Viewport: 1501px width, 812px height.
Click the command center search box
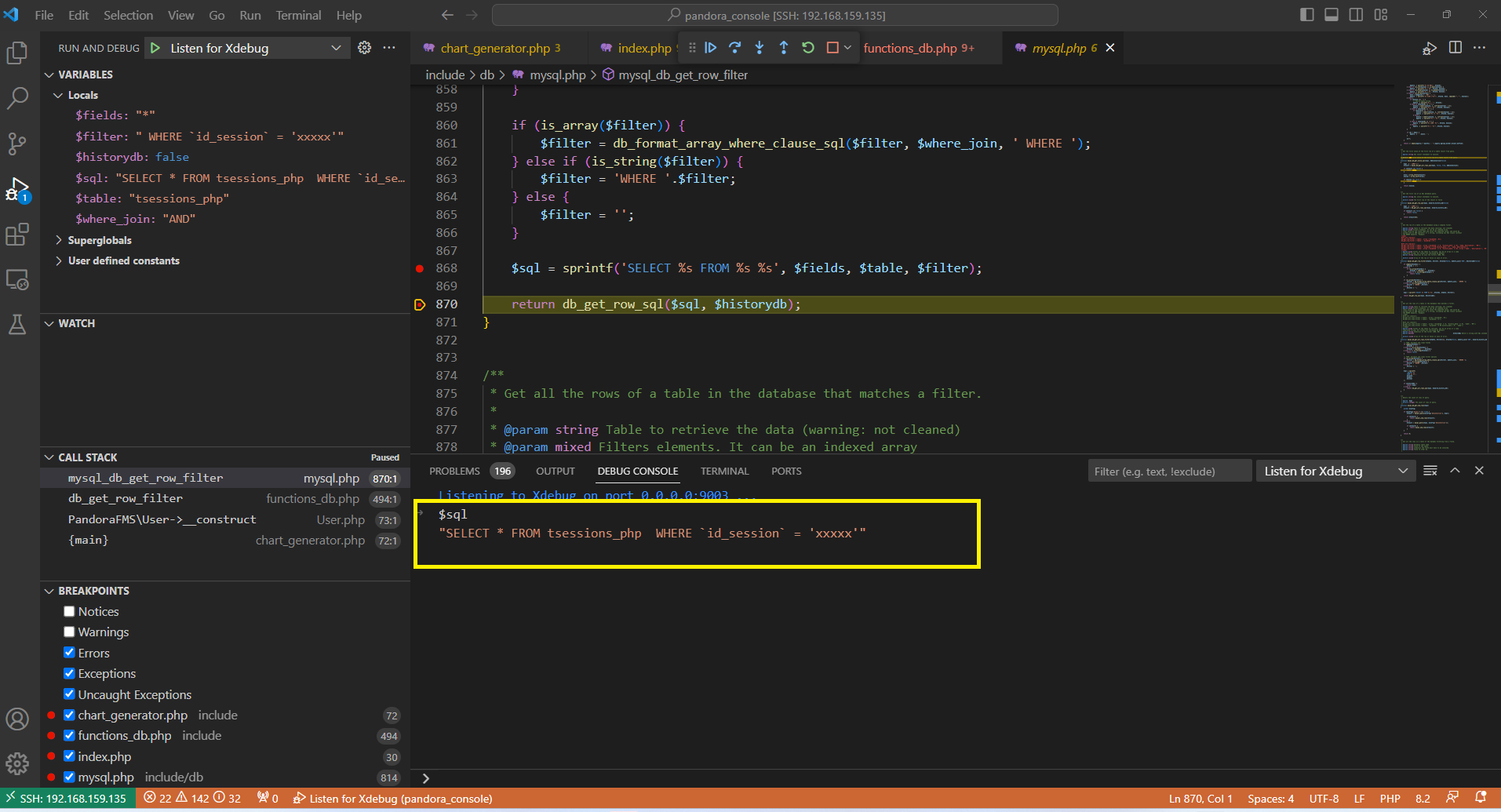click(x=774, y=15)
